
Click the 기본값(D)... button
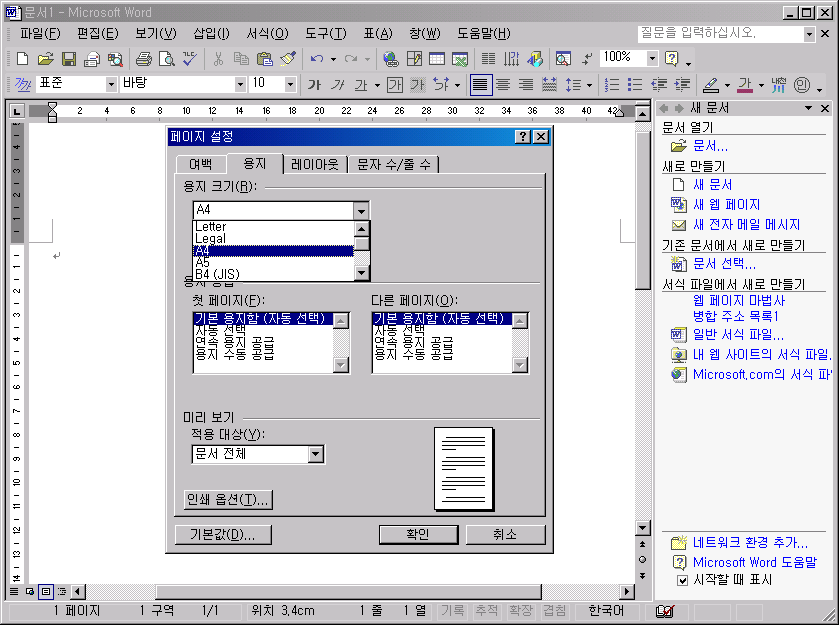223,534
